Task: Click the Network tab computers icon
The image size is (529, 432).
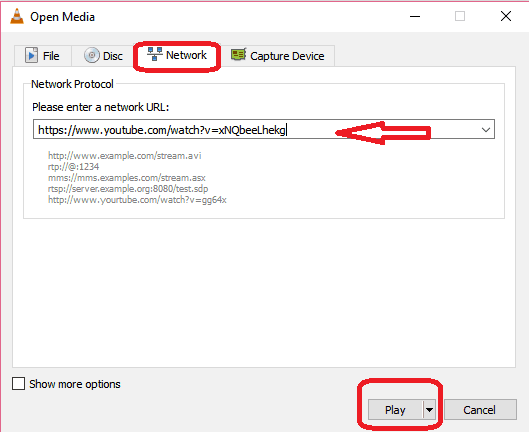Action: click(x=155, y=54)
